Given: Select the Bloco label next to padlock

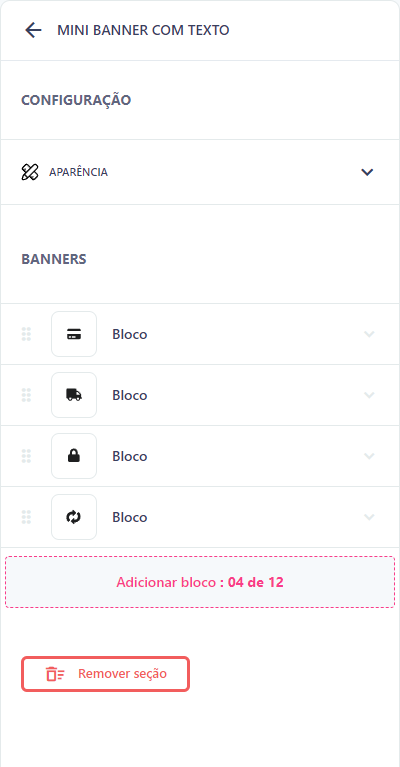Looking at the screenshot, I should (x=130, y=456).
